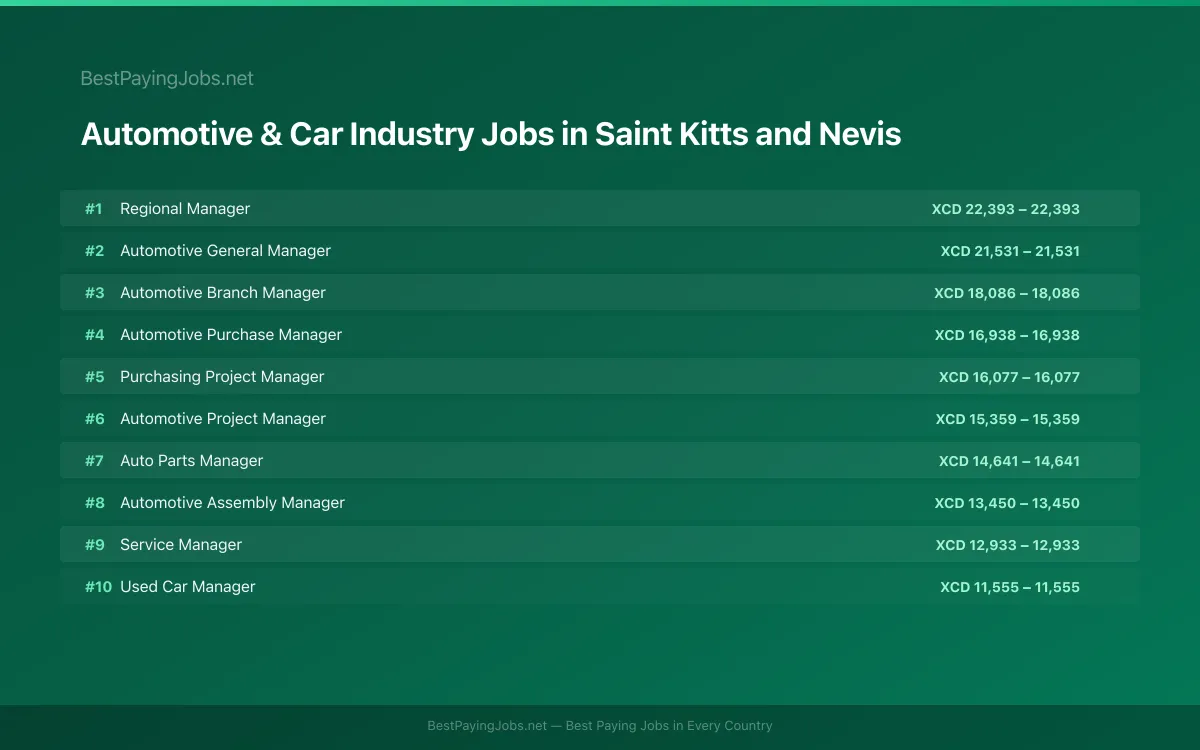Click the #8 rank number
Image resolution: width=1200 pixels, height=750 pixels.
click(x=94, y=503)
